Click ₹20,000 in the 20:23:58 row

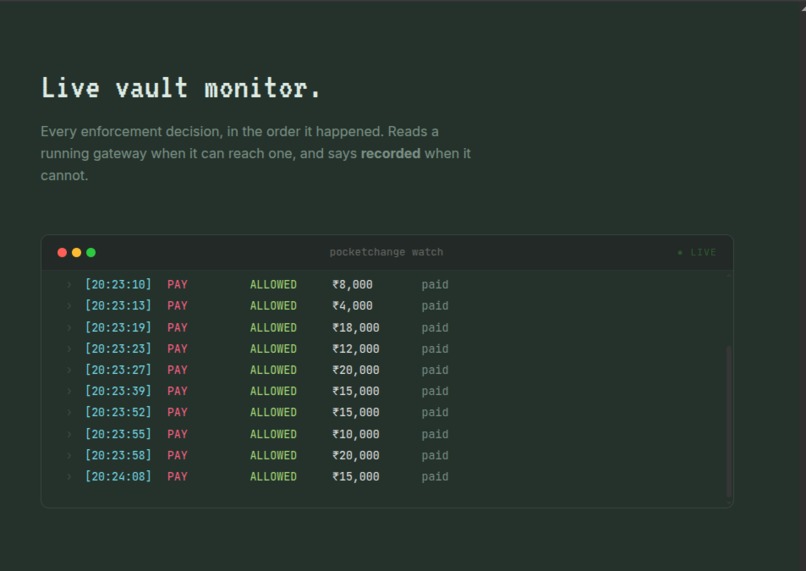click(356, 455)
